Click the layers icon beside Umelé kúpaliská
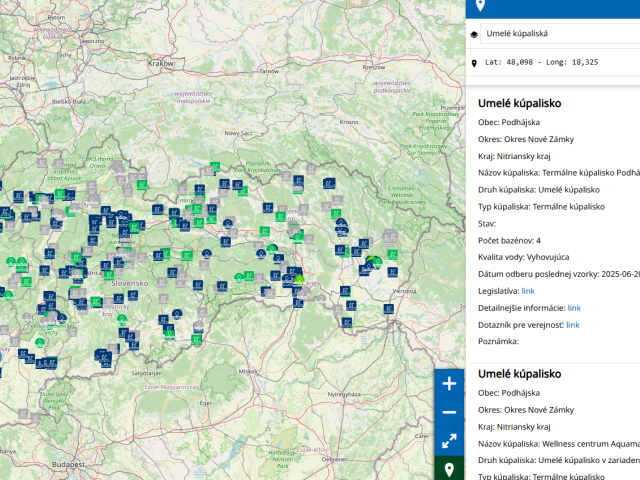The image size is (640, 480). [x=474, y=34]
